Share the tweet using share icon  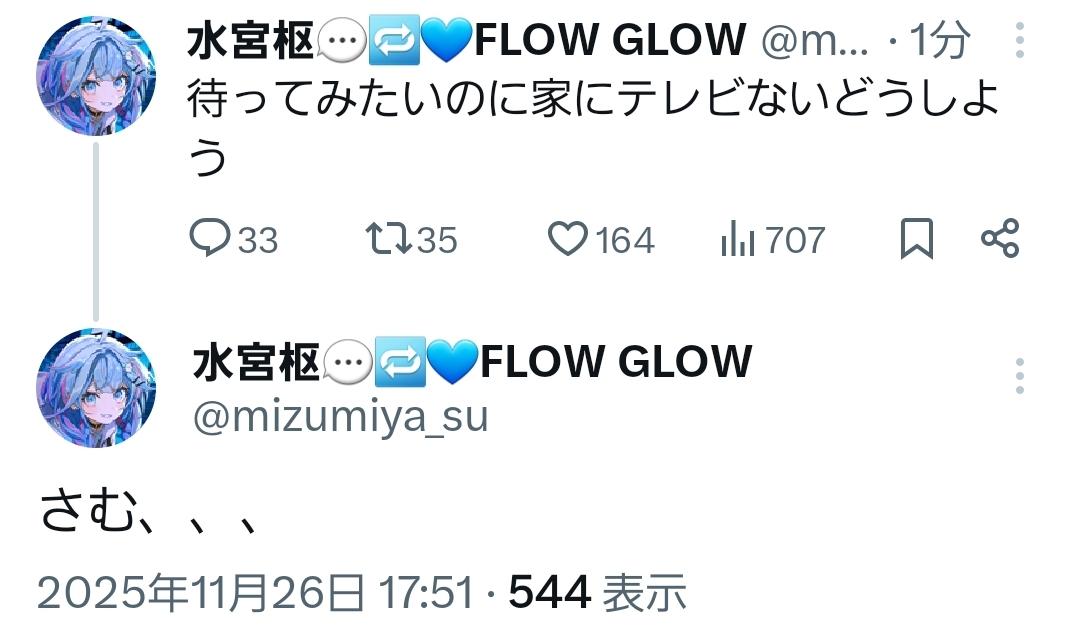click(1000, 238)
